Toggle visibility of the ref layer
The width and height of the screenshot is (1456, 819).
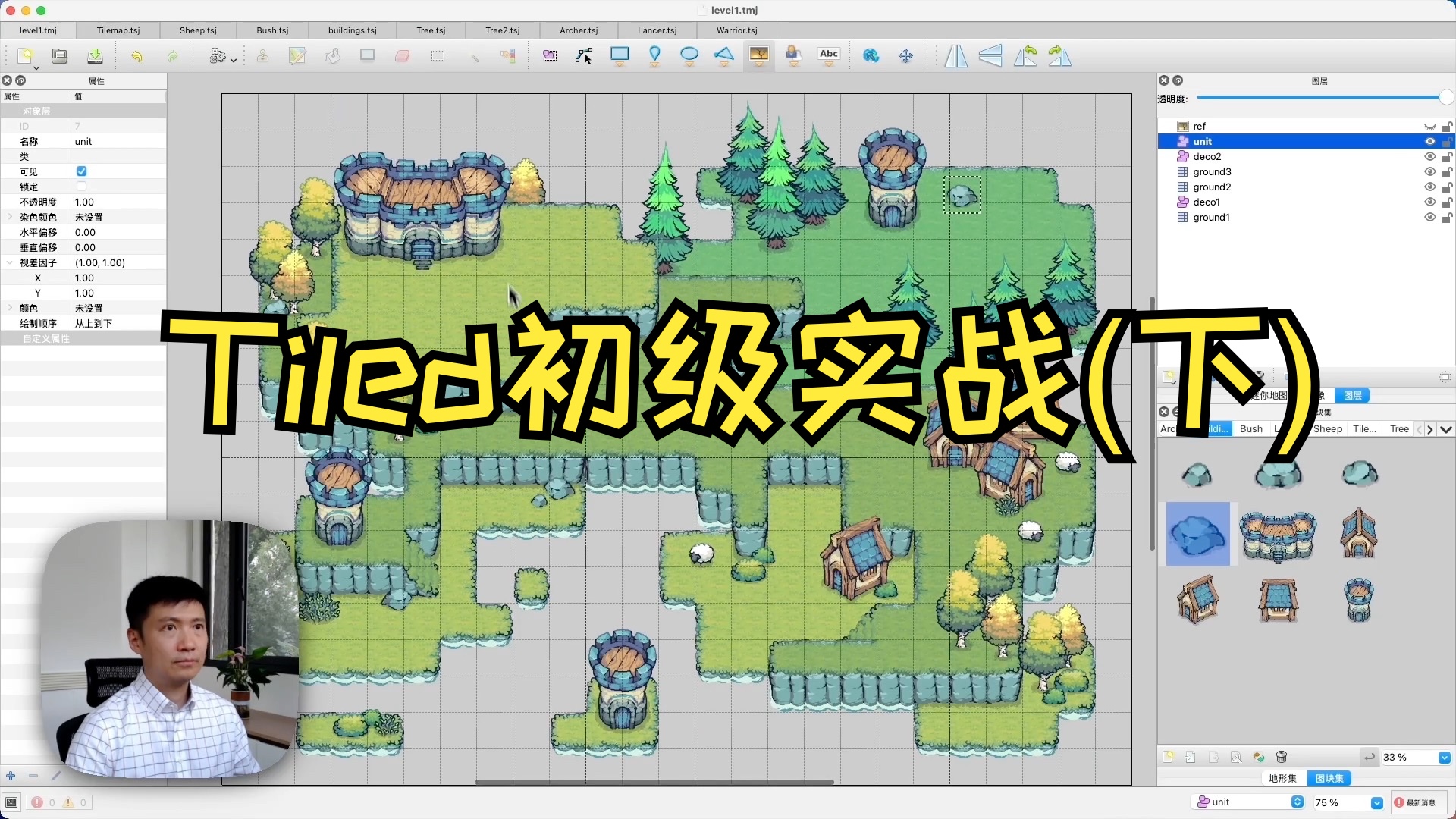click(1429, 126)
